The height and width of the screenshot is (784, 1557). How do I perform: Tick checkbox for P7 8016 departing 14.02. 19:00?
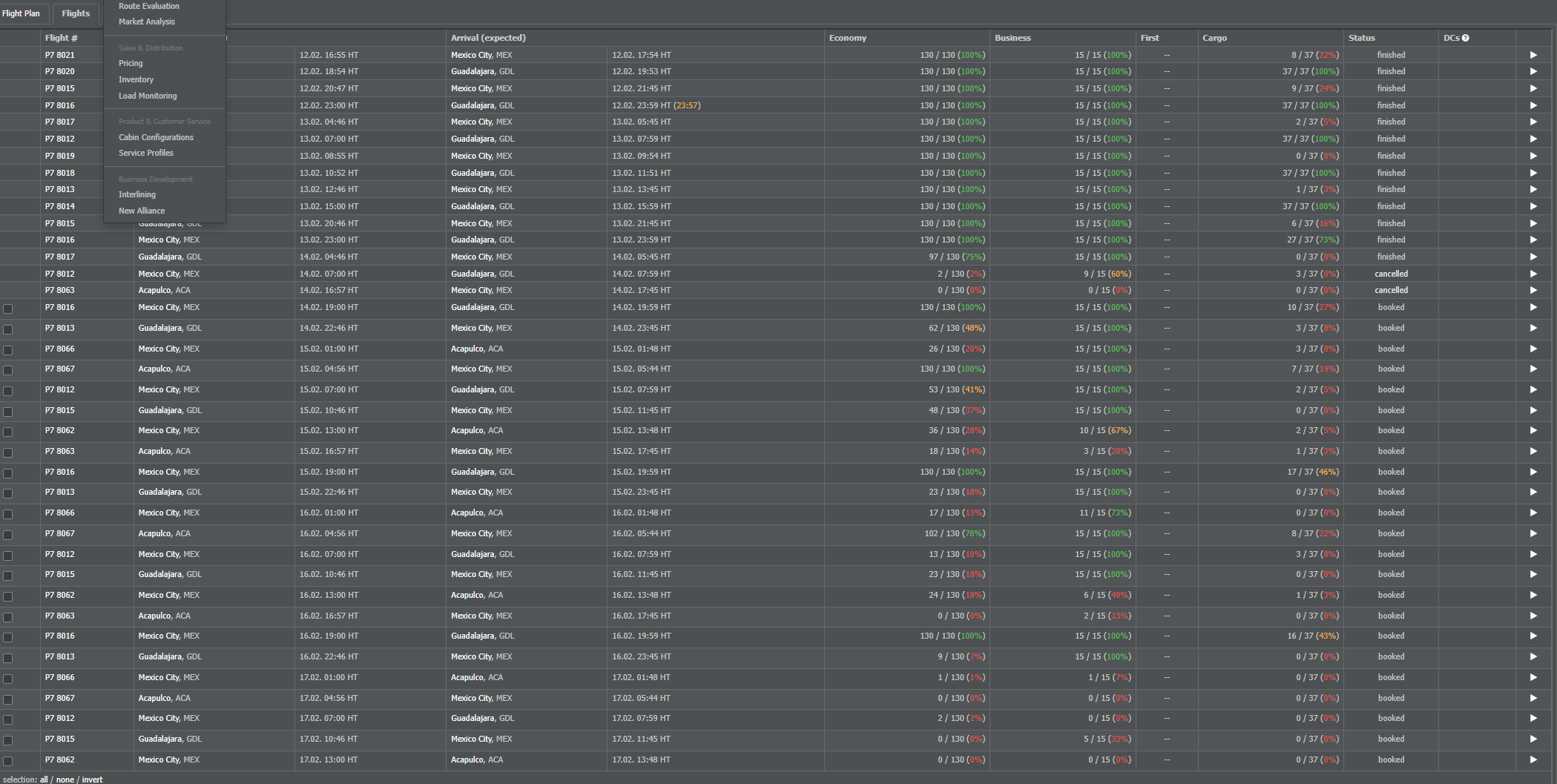[8, 309]
